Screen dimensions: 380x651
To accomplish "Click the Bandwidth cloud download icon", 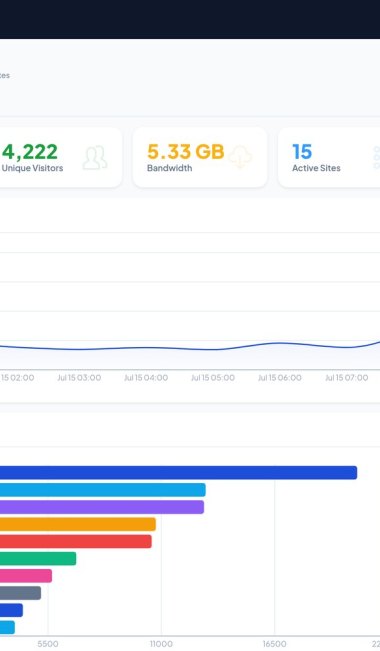I will (x=240, y=157).
